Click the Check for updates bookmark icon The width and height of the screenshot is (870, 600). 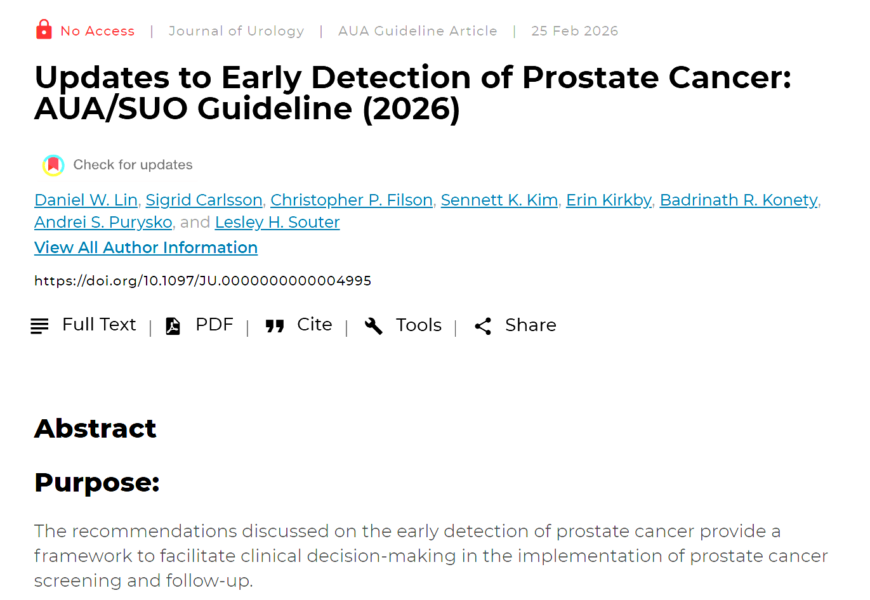[53, 165]
